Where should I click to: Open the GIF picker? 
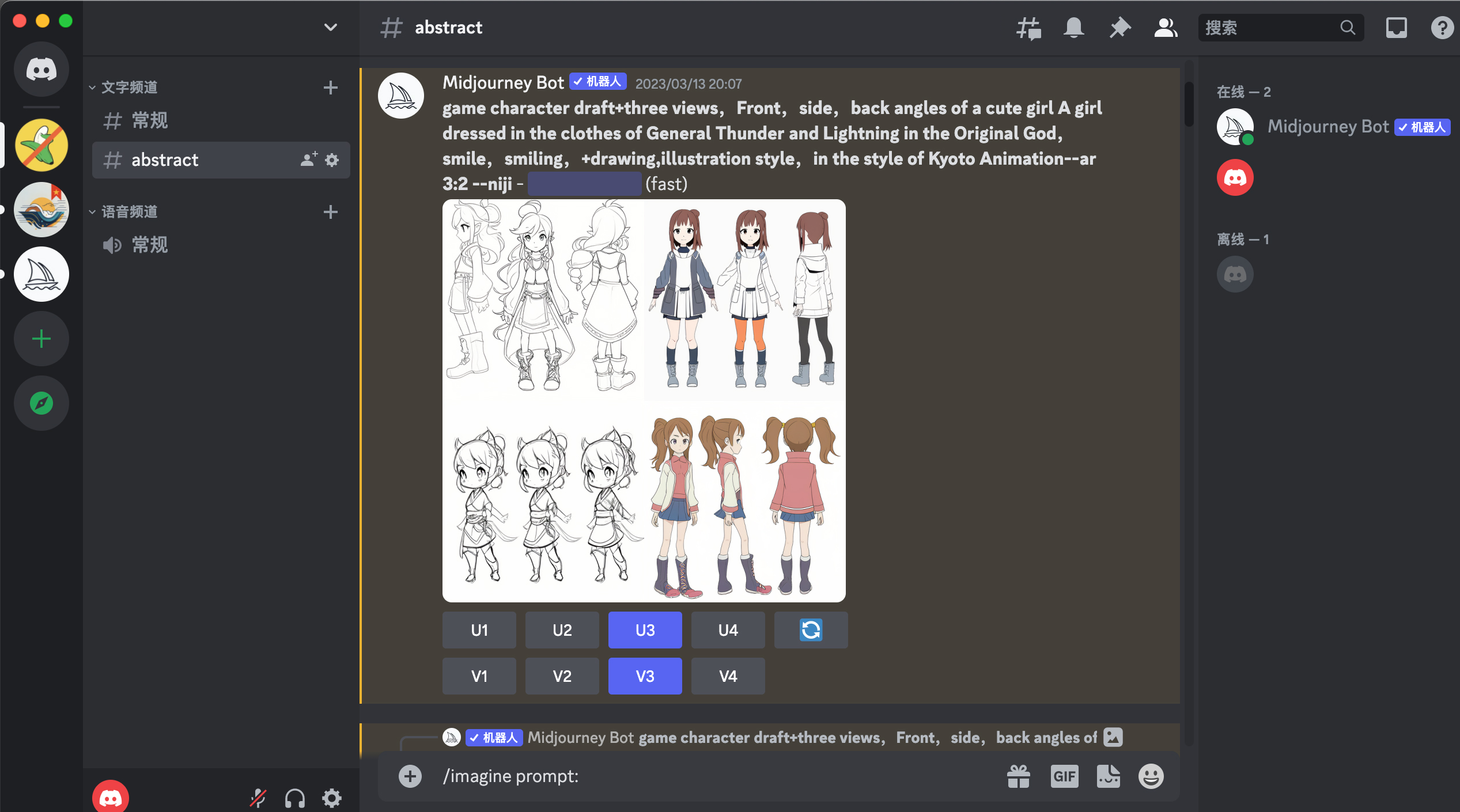coord(1064,776)
